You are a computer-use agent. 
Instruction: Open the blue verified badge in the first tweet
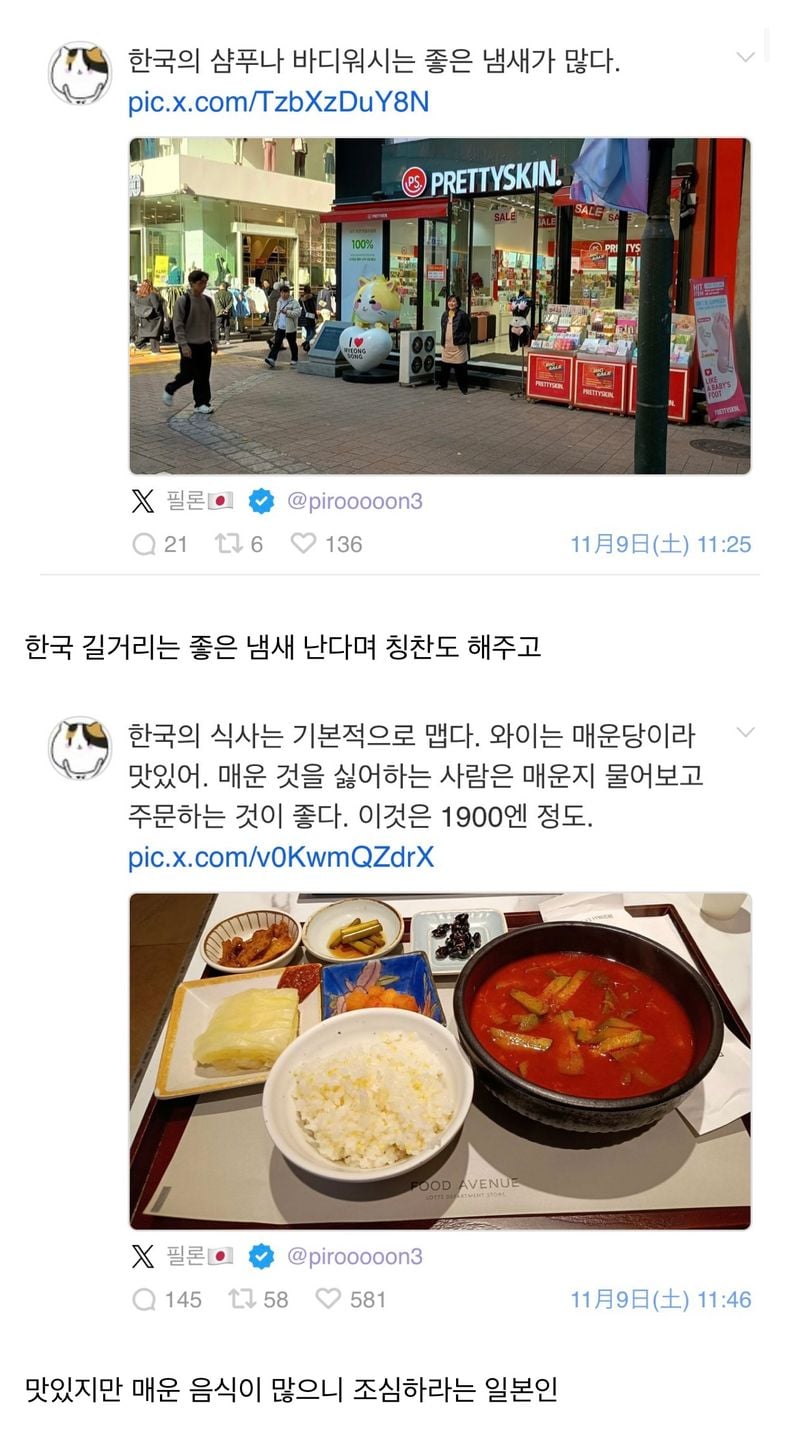click(x=261, y=501)
